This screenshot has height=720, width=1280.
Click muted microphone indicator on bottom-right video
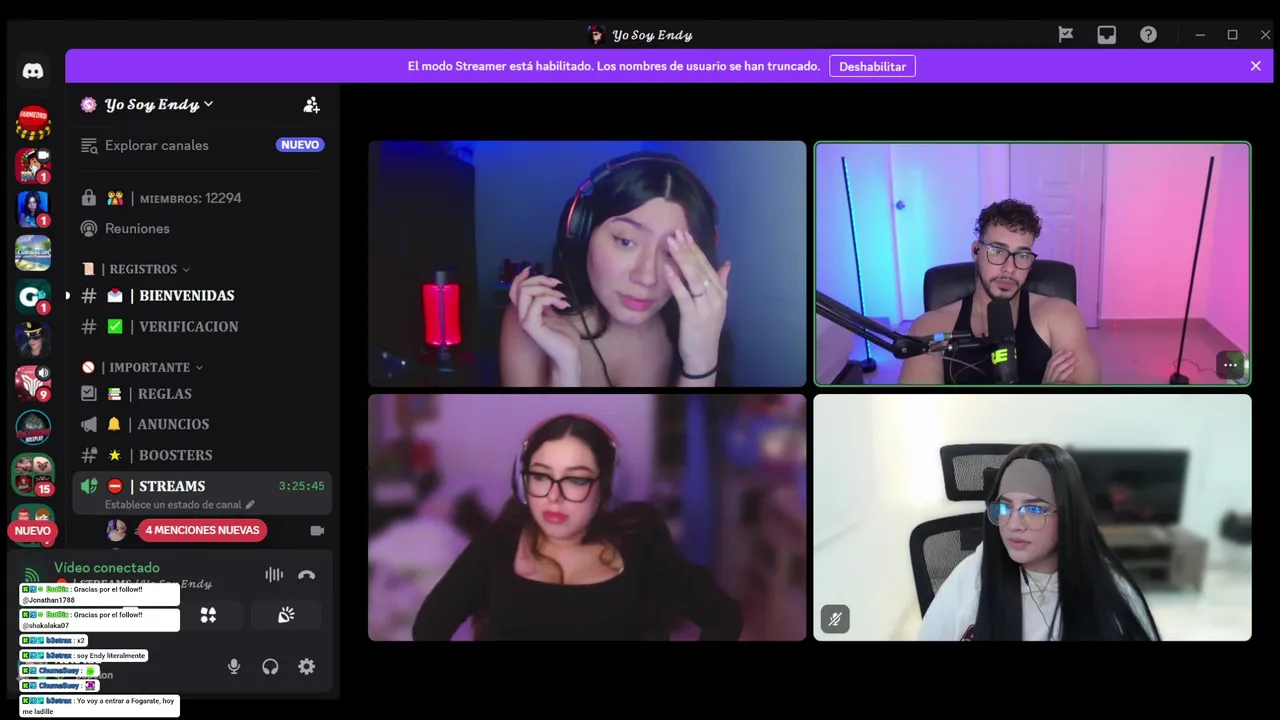click(x=835, y=619)
